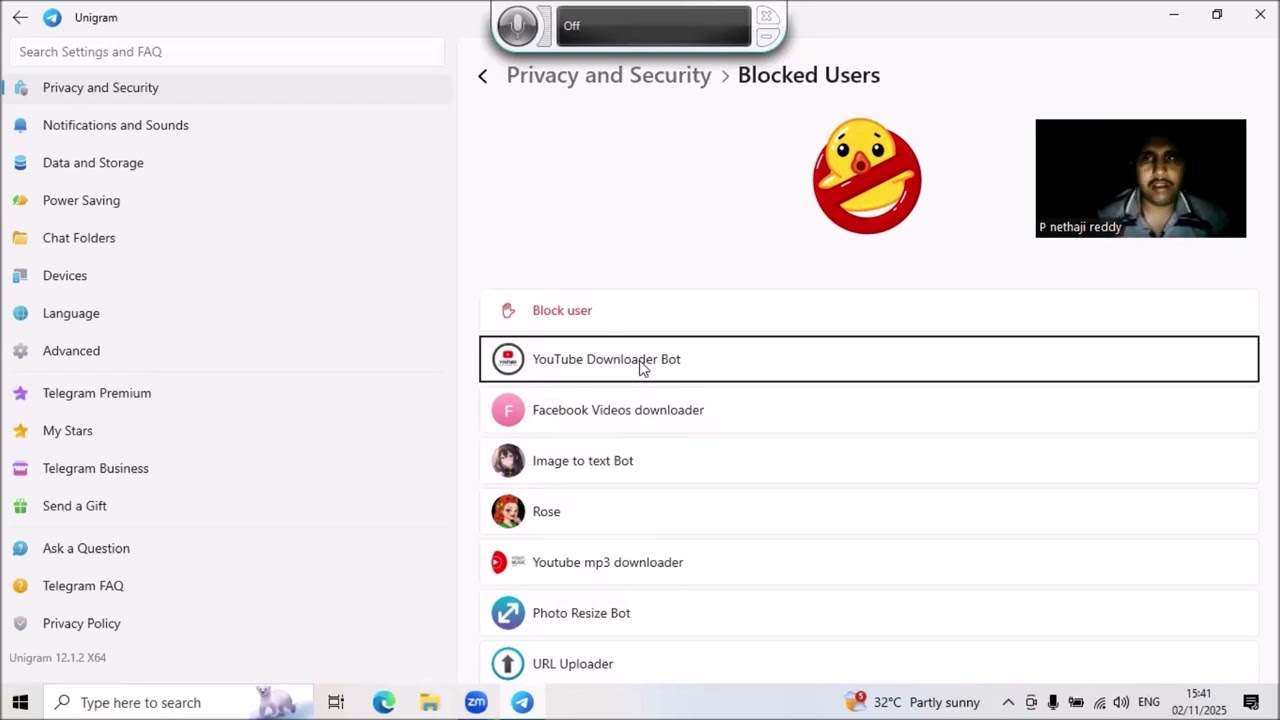The image size is (1280, 720).
Task: Click the YouTube Downloader Bot avatar
Action: pyautogui.click(x=508, y=359)
